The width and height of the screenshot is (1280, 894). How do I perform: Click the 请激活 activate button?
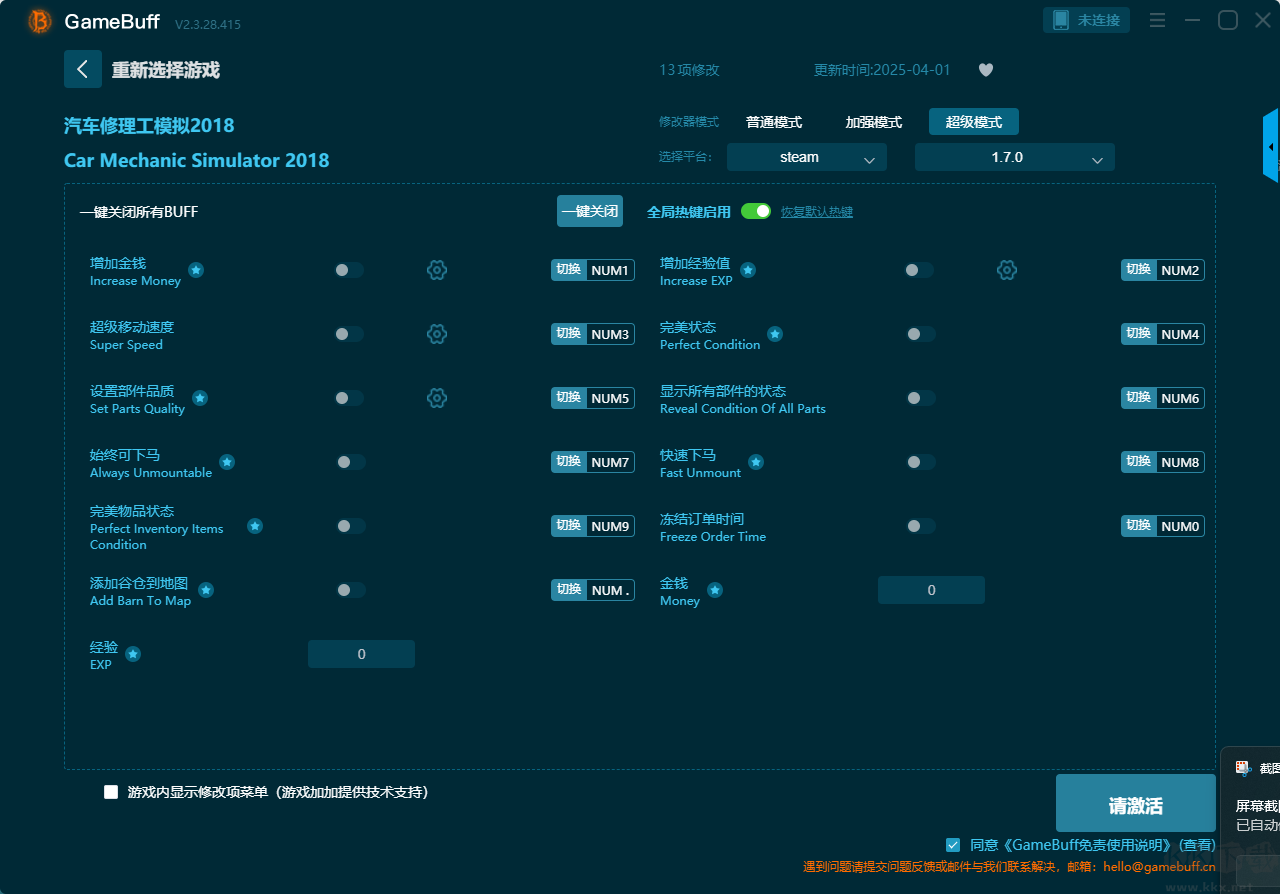pyautogui.click(x=1136, y=805)
